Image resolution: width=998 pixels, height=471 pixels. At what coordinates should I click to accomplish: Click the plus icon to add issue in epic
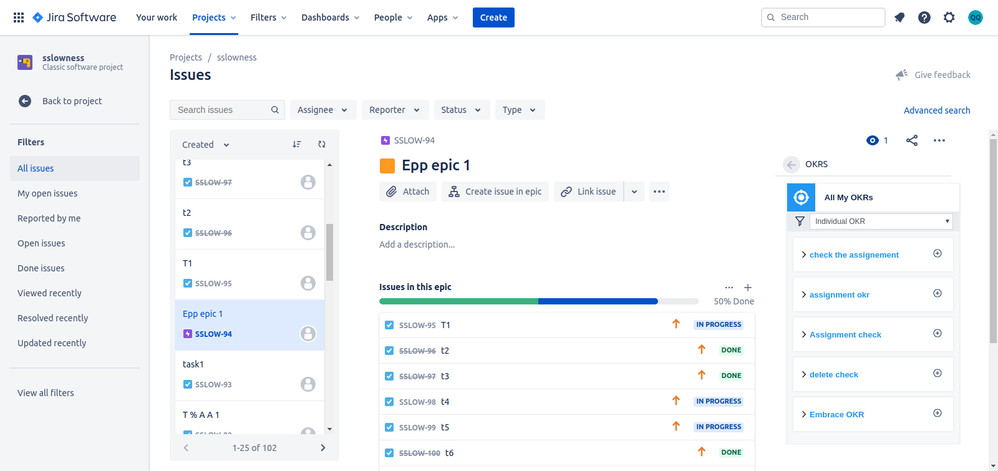[748, 288]
